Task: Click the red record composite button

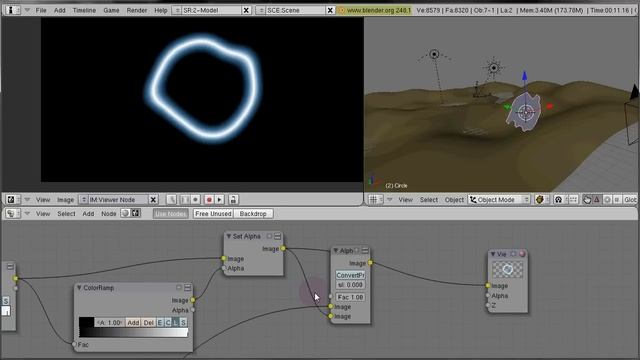Action: coord(209,200)
